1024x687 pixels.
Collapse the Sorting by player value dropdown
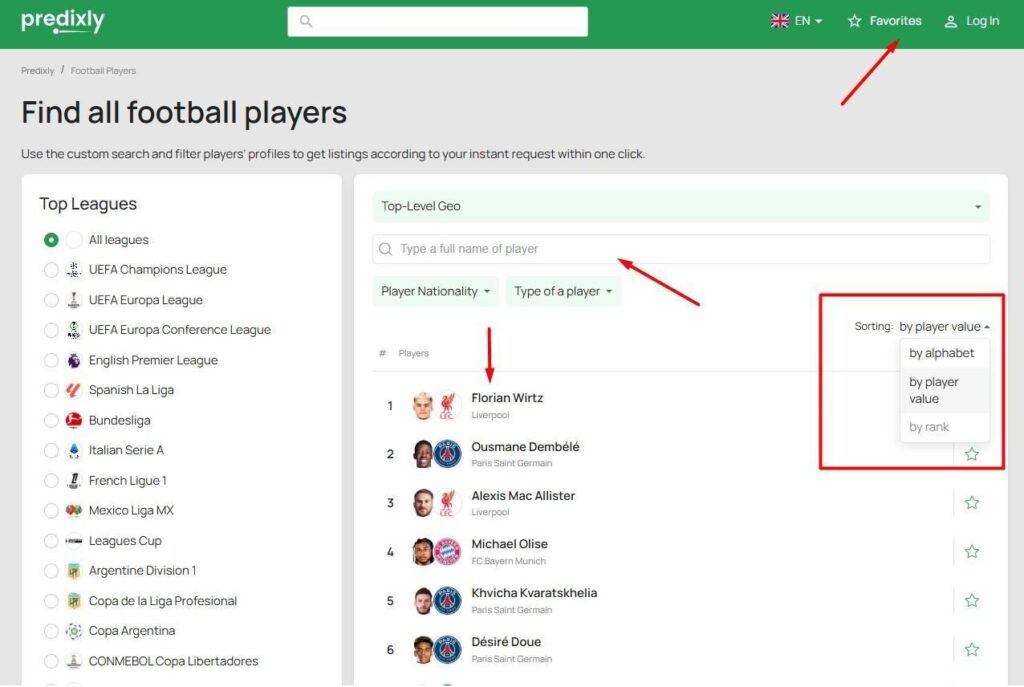[x=944, y=326]
